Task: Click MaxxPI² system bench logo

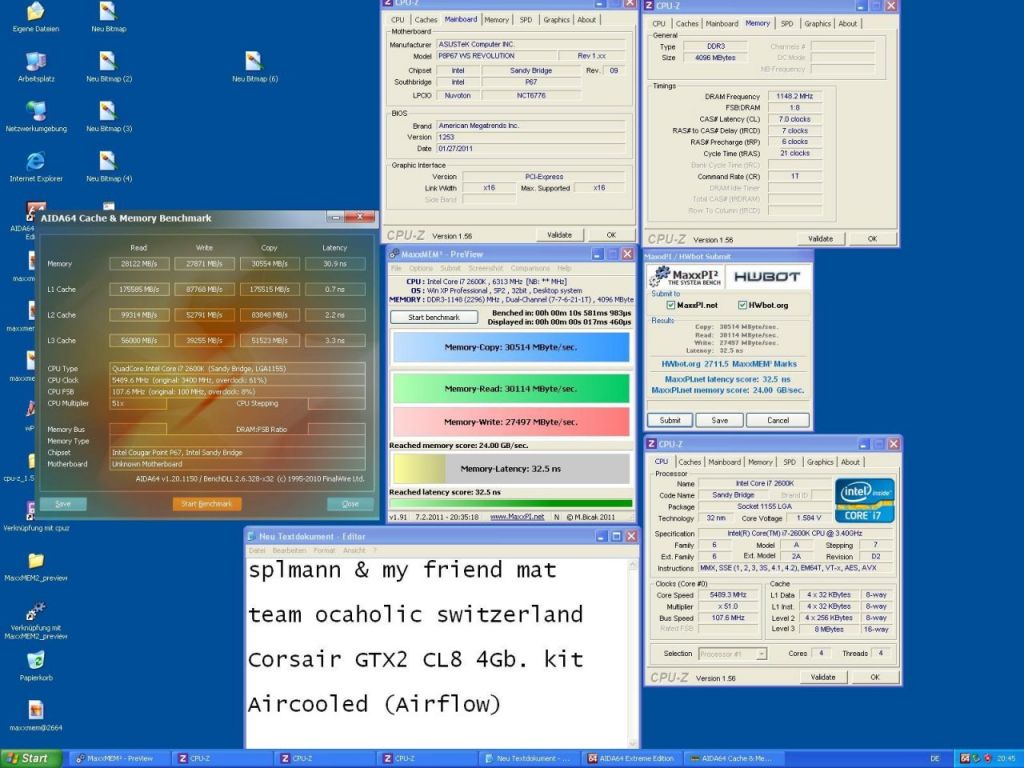Action: click(685, 277)
